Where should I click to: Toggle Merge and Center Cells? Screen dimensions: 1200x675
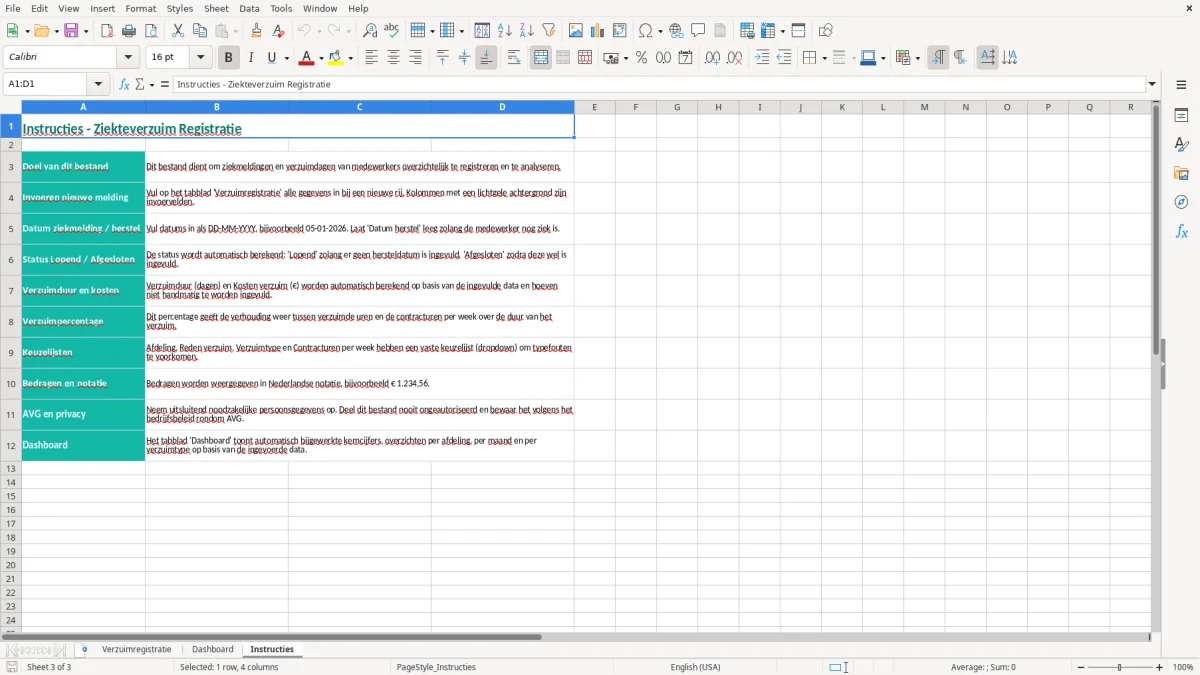tap(541, 58)
